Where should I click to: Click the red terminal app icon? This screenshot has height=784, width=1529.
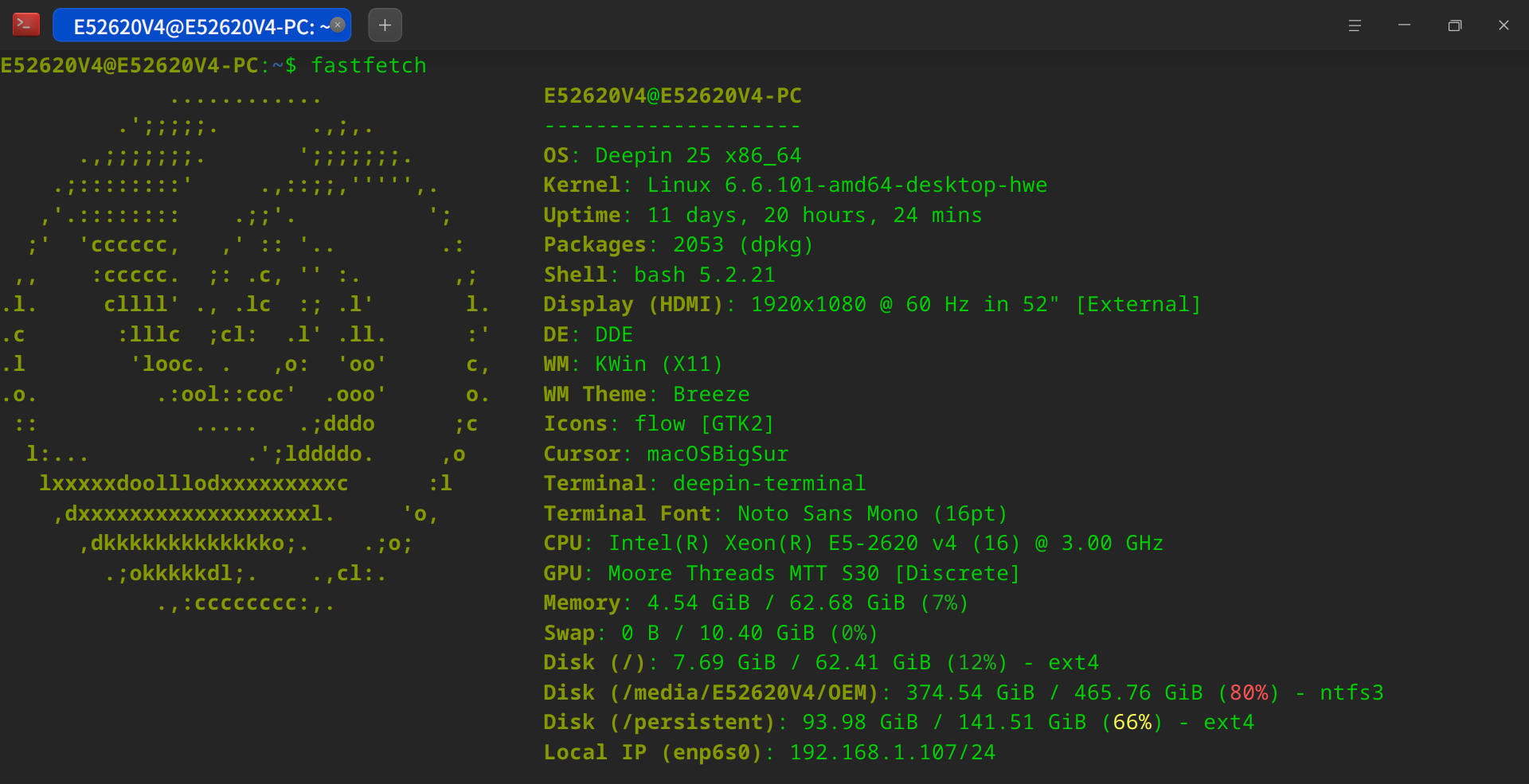pyautogui.click(x=26, y=25)
